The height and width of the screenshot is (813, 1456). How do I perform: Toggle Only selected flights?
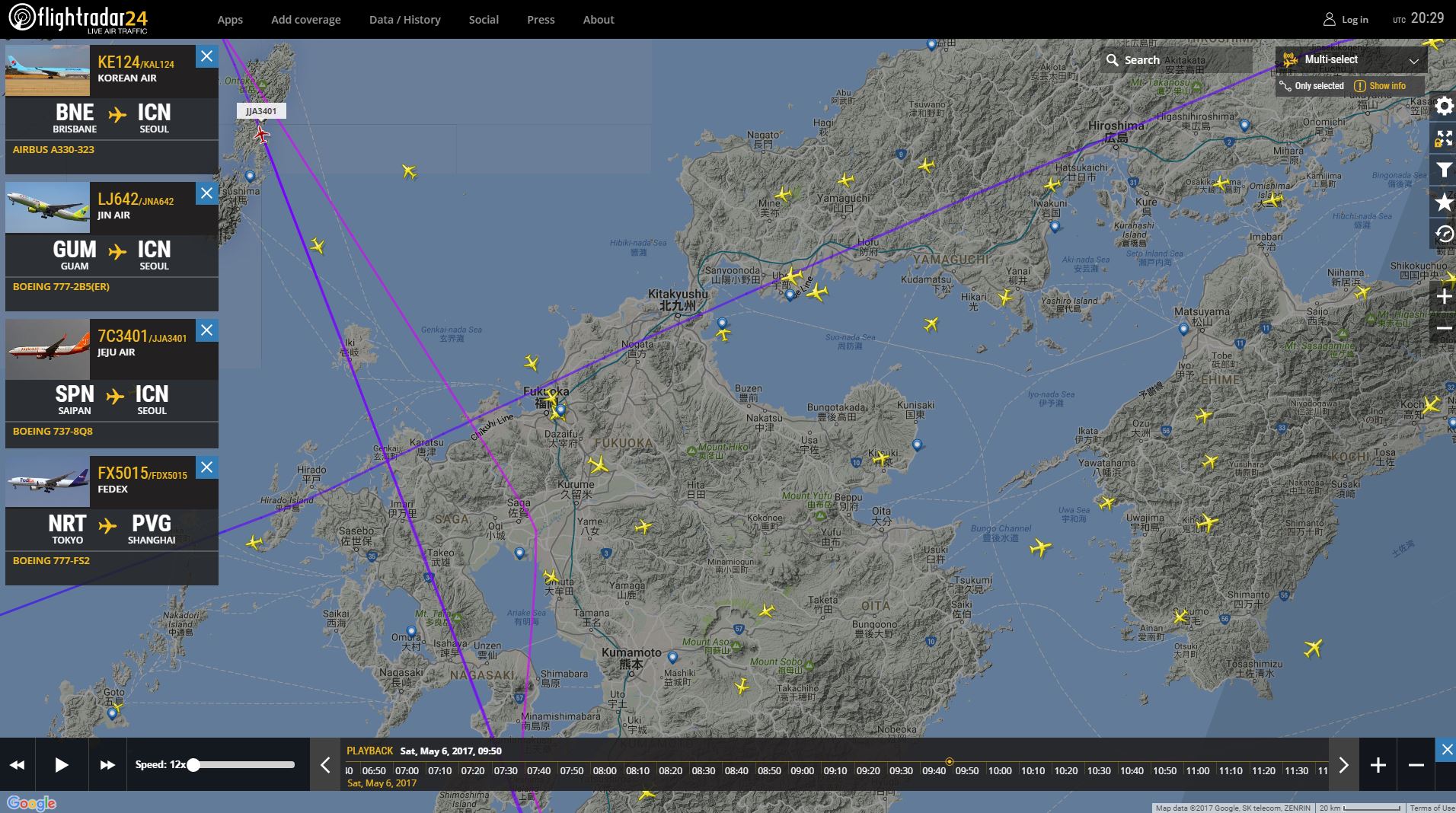(x=1312, y=86)
